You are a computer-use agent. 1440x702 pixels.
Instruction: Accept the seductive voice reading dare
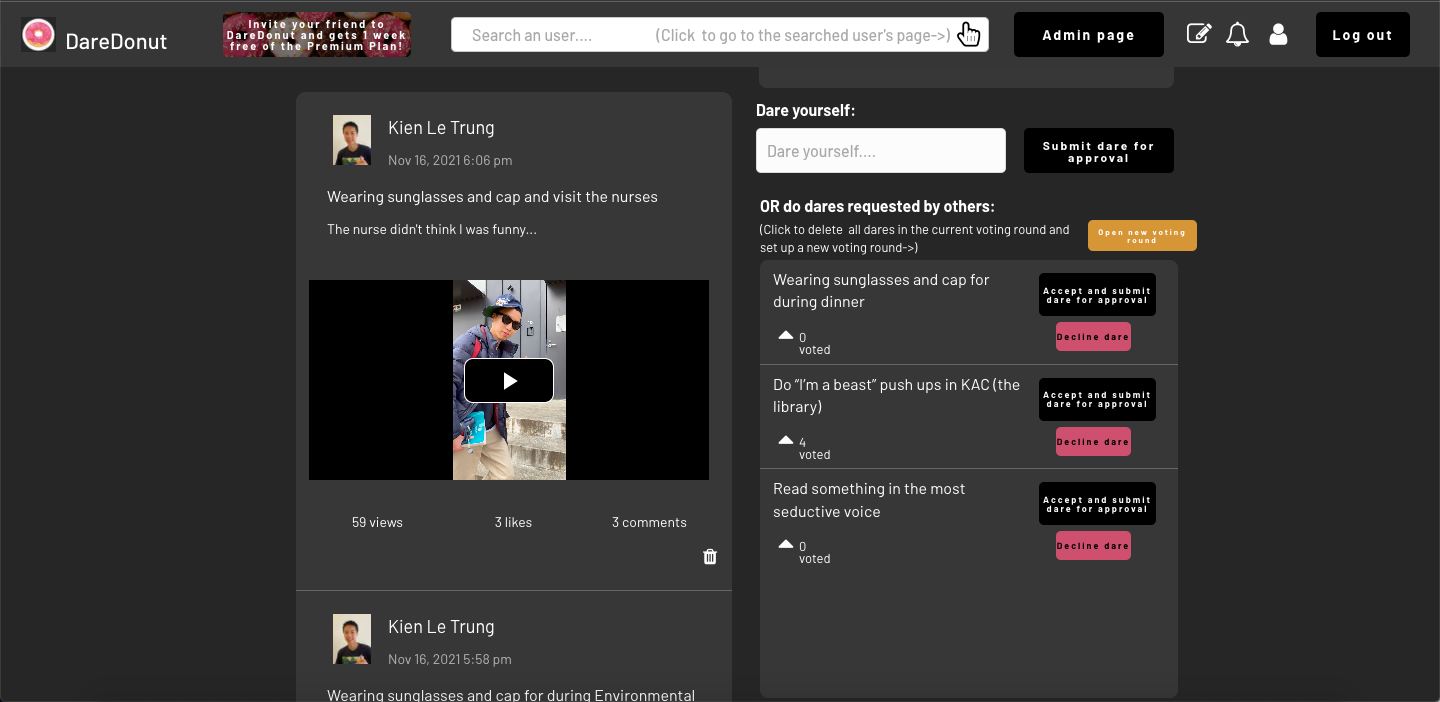(1097, 504)
